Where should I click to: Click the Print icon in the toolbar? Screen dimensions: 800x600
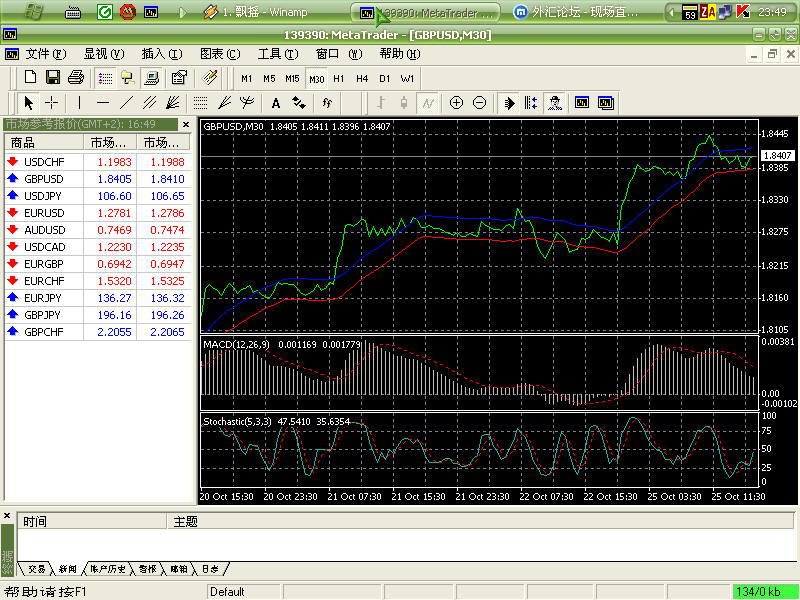pyautogui.click(x=76, y=77)
